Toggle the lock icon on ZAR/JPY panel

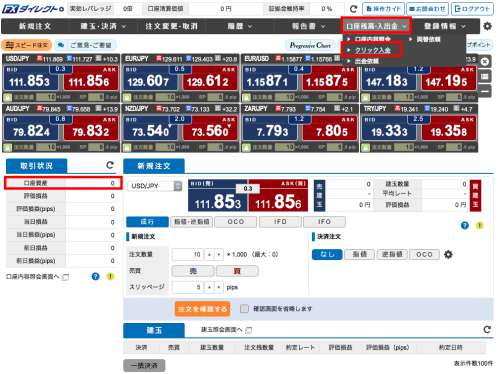(x=246, y=147)
